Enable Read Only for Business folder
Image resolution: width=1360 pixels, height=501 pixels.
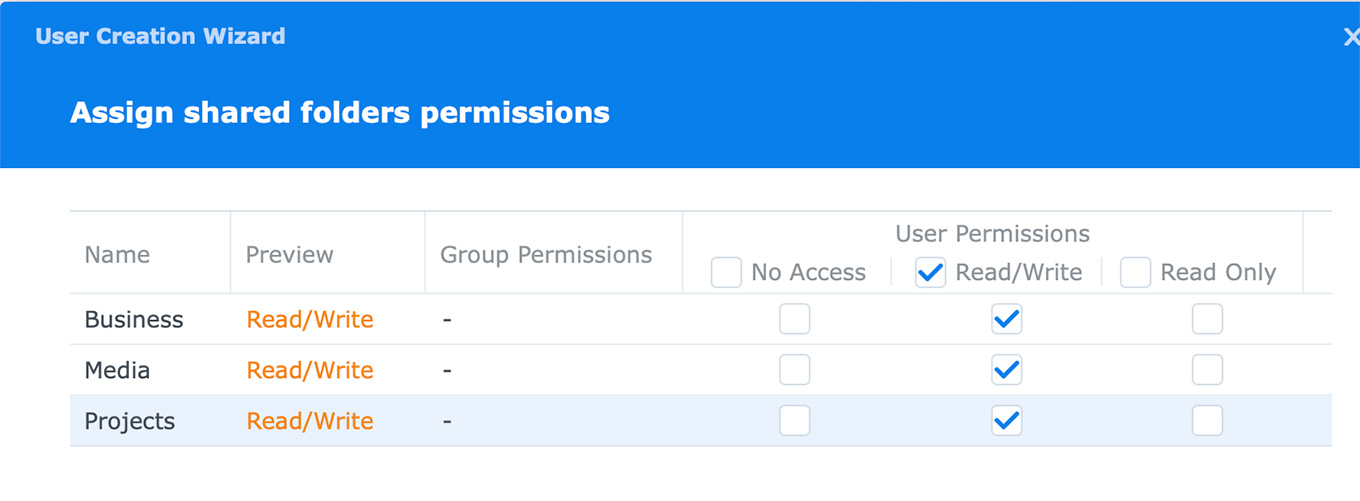click(x=1207, y=319)
